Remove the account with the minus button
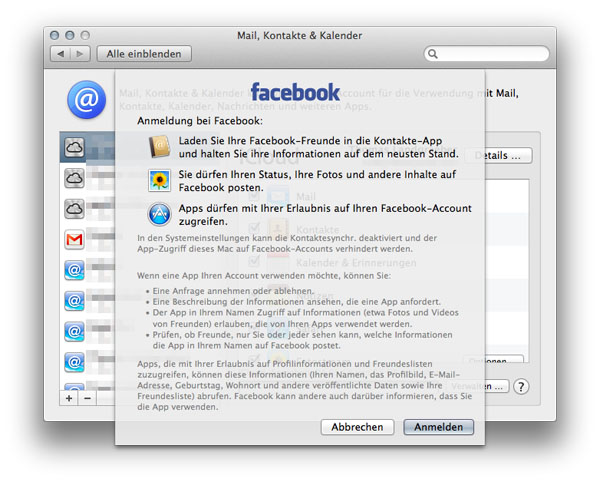Viewport: 600px width, 482px height. pyautogui.click(x=87, y=398)
